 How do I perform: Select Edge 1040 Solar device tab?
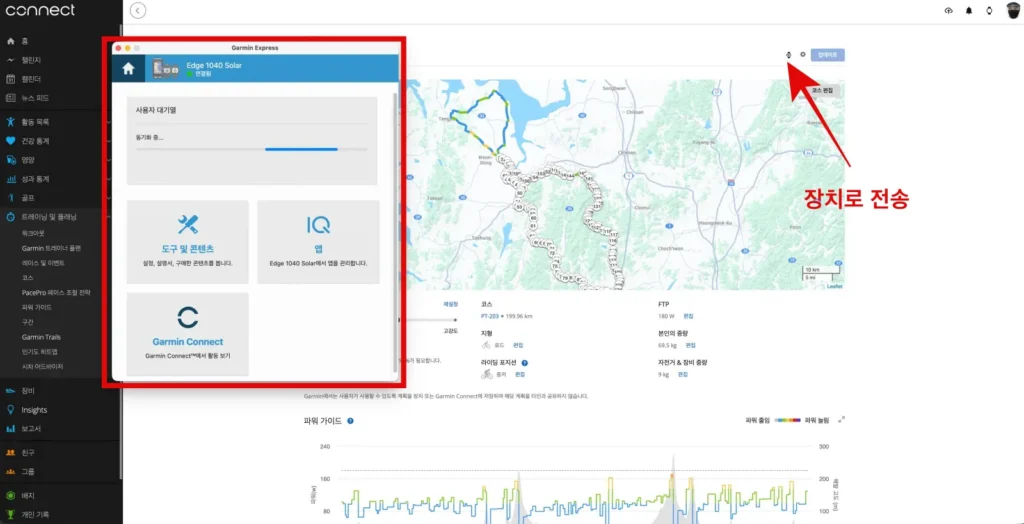click(272, 68)
